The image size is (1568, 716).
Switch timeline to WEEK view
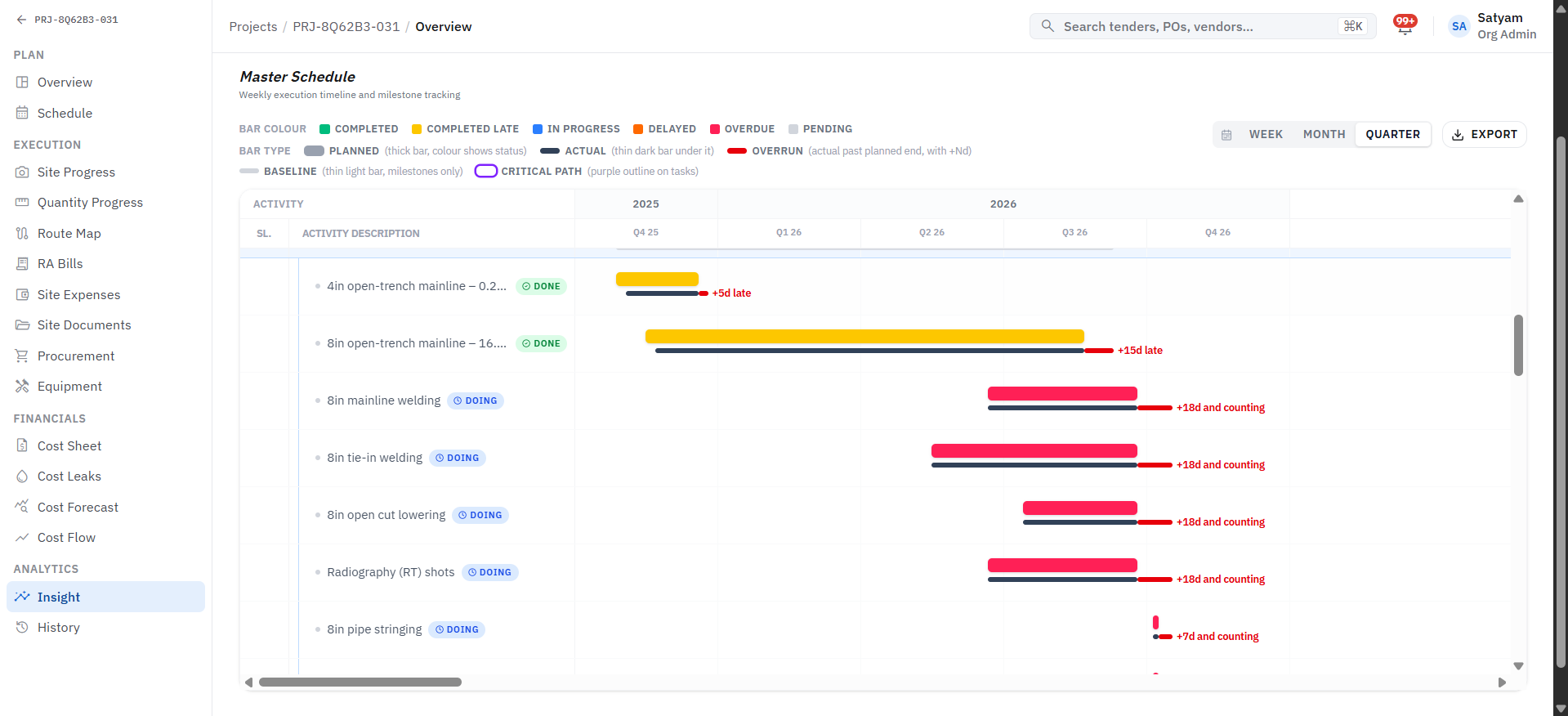click(1266, 134)
